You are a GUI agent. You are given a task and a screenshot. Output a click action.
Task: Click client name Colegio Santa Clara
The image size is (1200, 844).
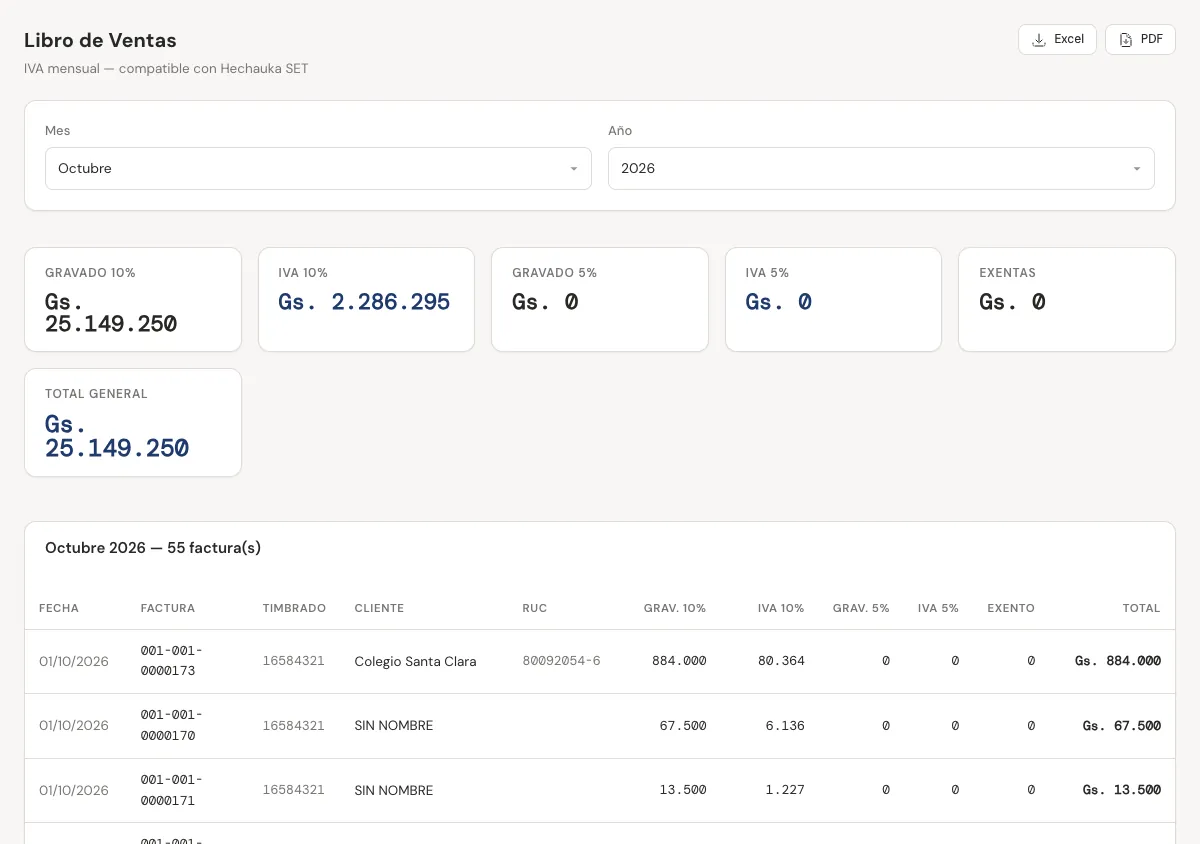click(x=415, y=662)
